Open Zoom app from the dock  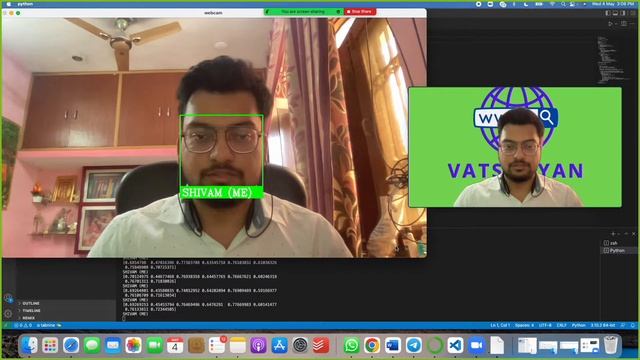coord(476,346)
